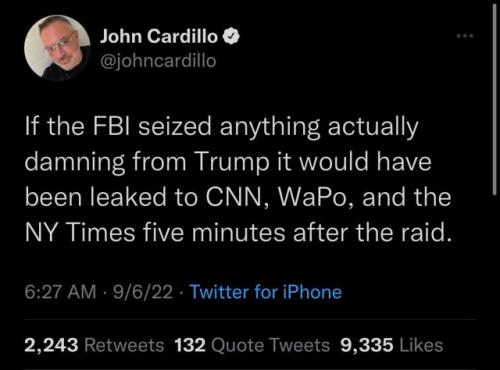Click the verified badge beside John Cardillo
Screen dimensions: 500x370
[x=231, y=36]
